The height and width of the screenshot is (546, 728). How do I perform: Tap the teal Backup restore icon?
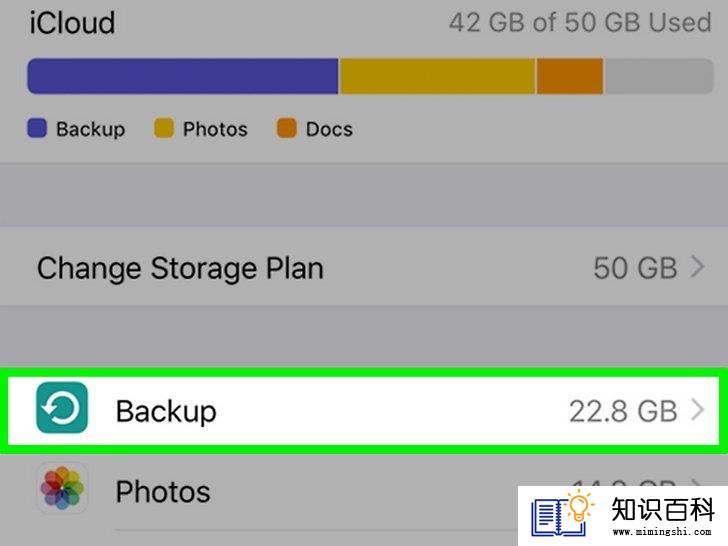pyautogui.click(x=62, y=408)
